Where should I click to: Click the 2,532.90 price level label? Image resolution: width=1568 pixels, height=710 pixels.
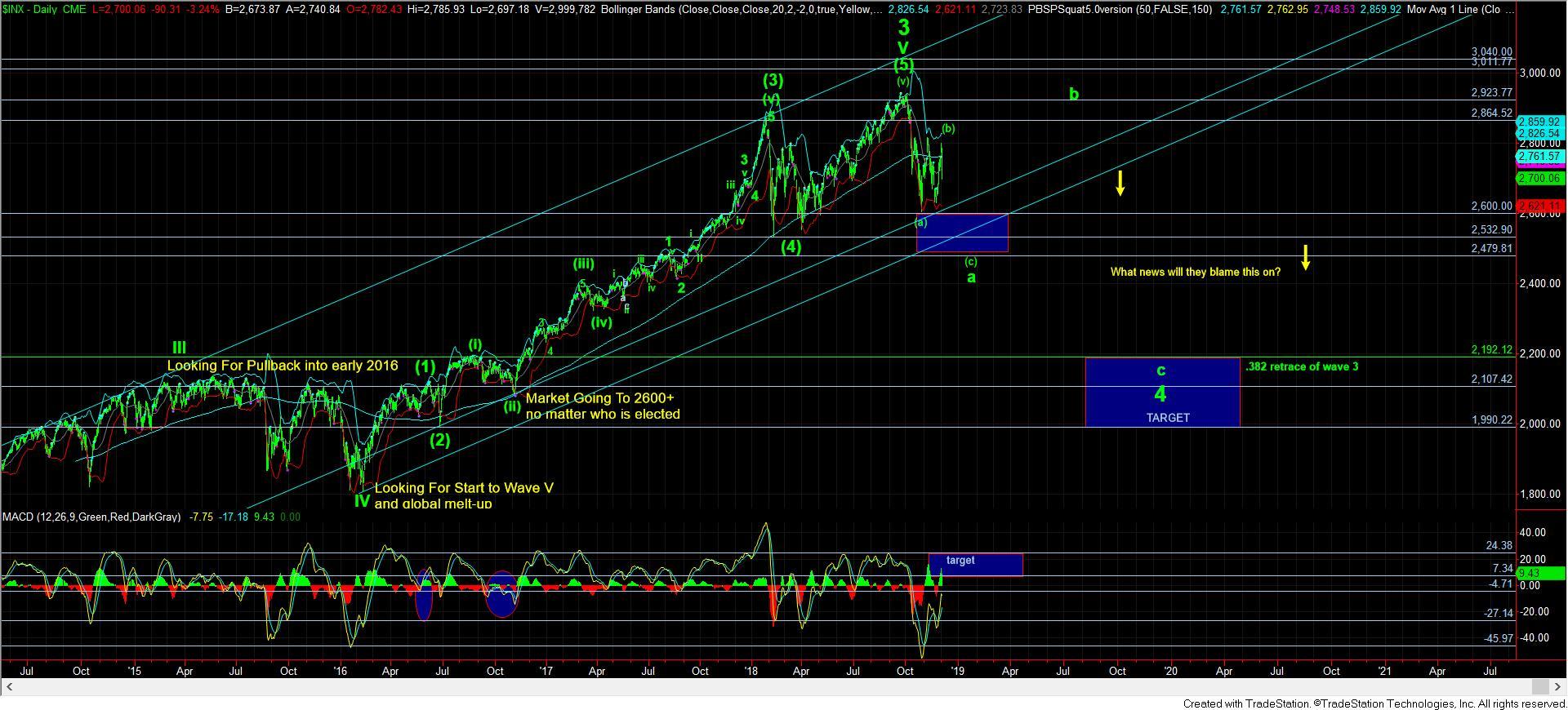click(x=1492, y=230)
